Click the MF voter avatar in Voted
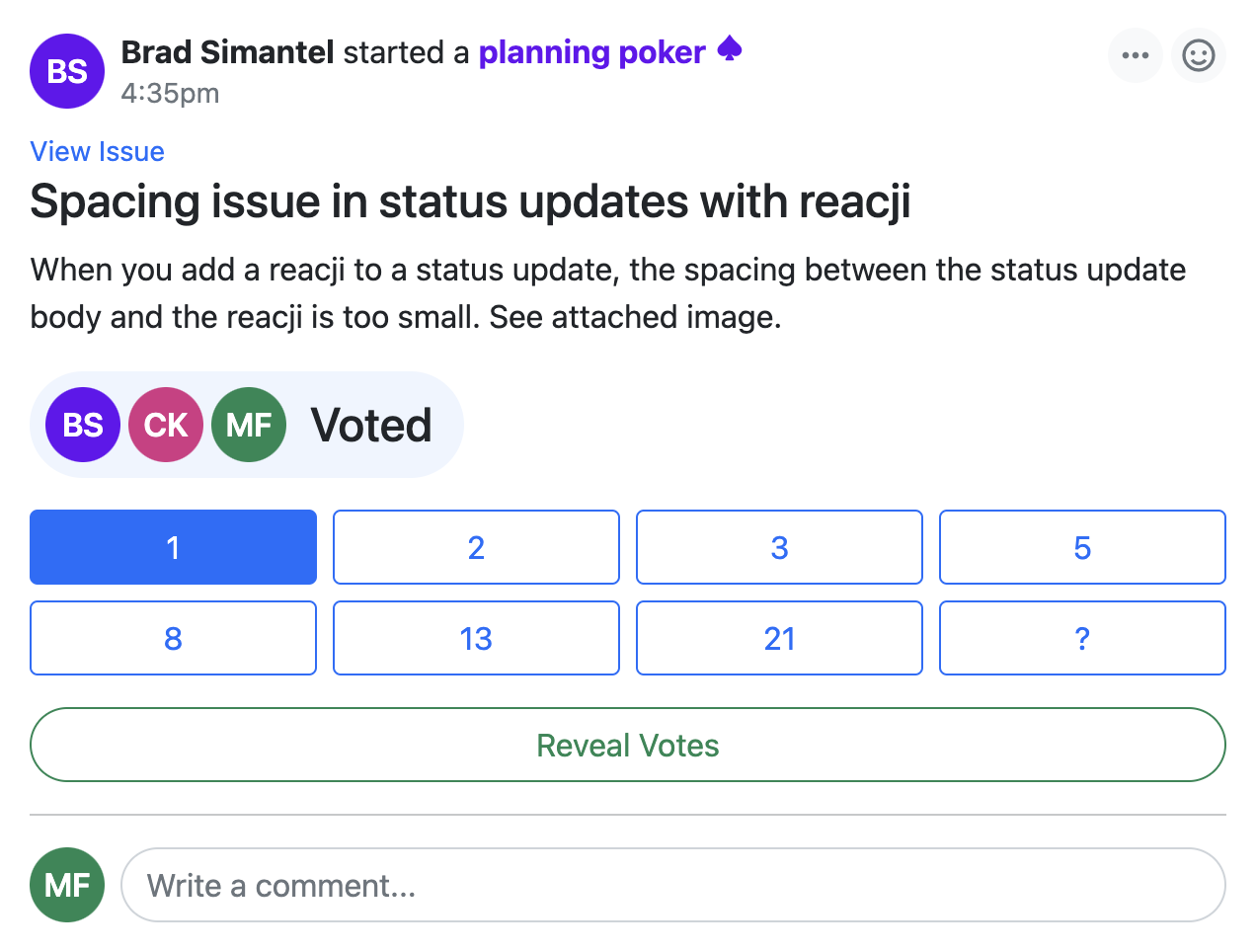The height and width of the screenshot is (952, 1256). pyautogui.click(x=249, y=425)
